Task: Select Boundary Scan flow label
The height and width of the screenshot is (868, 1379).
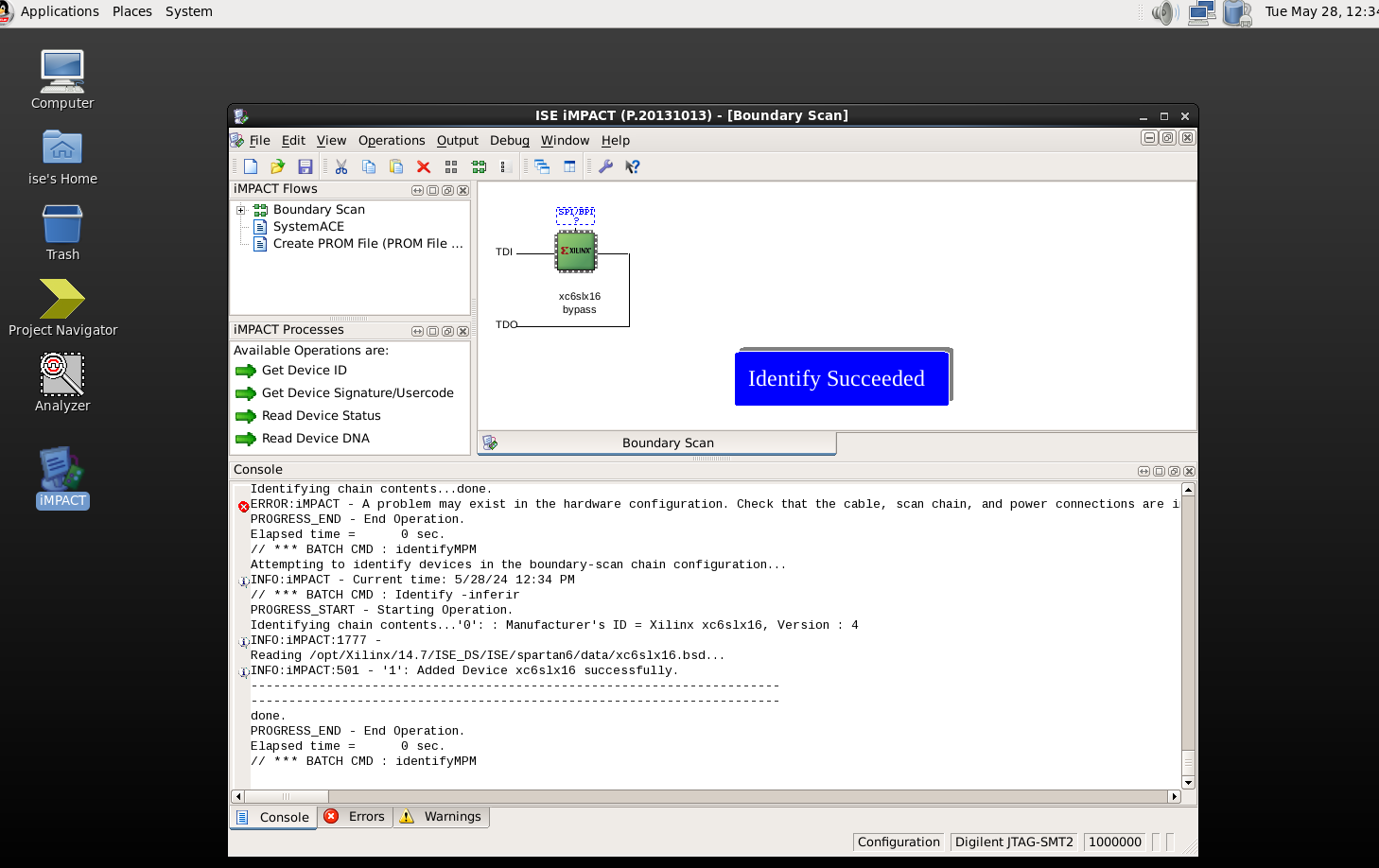Action: click(319, 210)
